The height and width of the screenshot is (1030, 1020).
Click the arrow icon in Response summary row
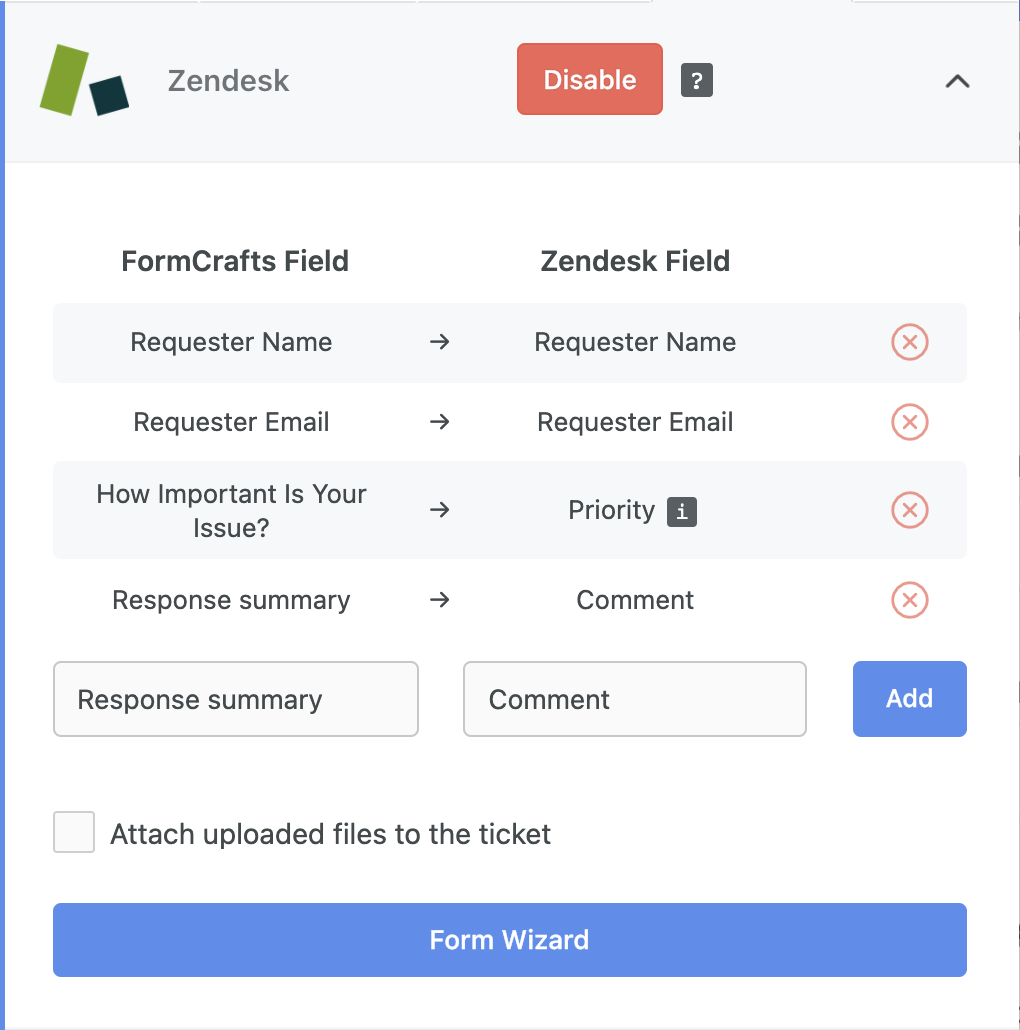tap(439, 600)
